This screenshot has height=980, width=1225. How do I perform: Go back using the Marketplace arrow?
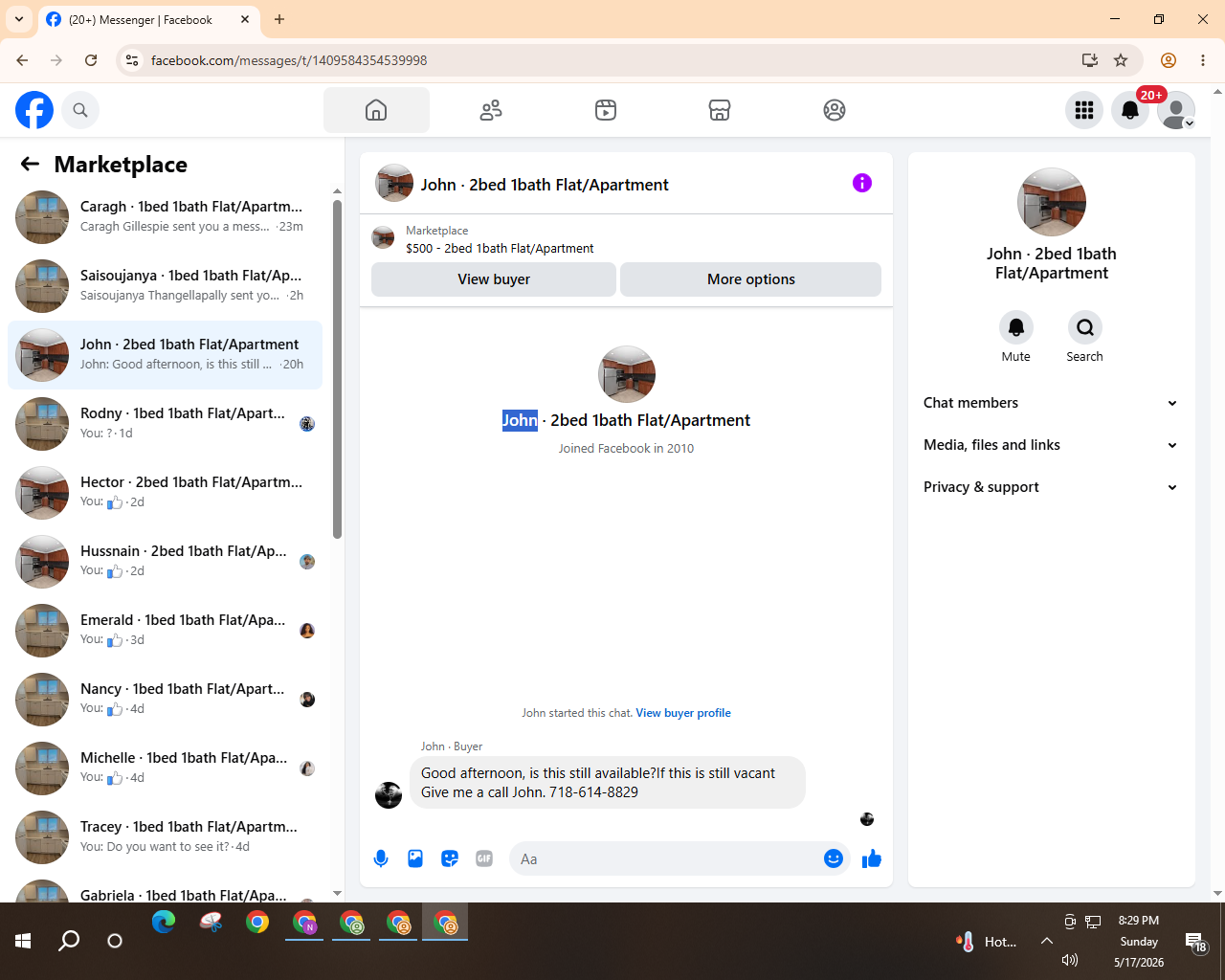[30, 164]
